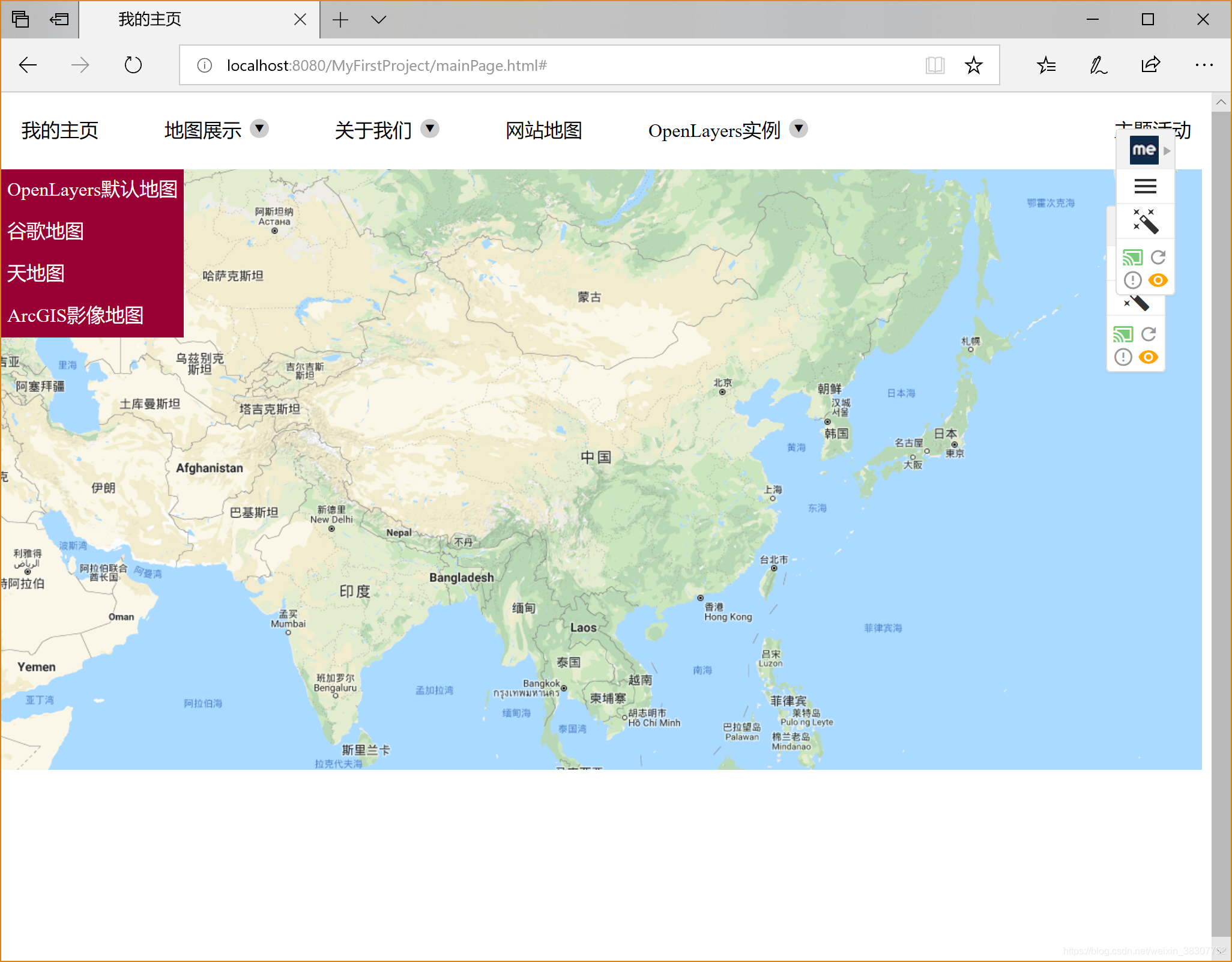Refresh the page with reload button

coord(133,65)
